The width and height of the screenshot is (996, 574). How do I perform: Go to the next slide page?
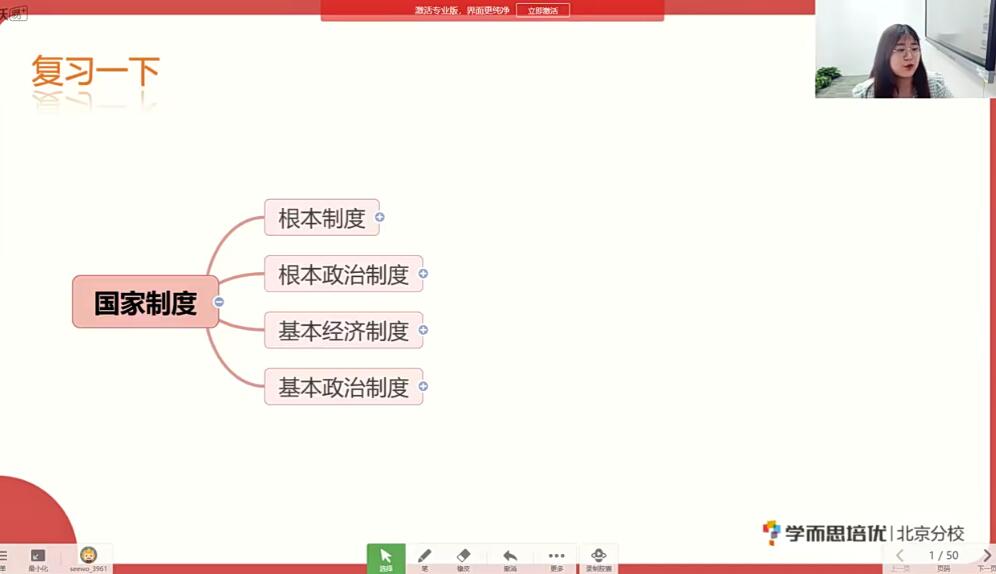[986, 556]
